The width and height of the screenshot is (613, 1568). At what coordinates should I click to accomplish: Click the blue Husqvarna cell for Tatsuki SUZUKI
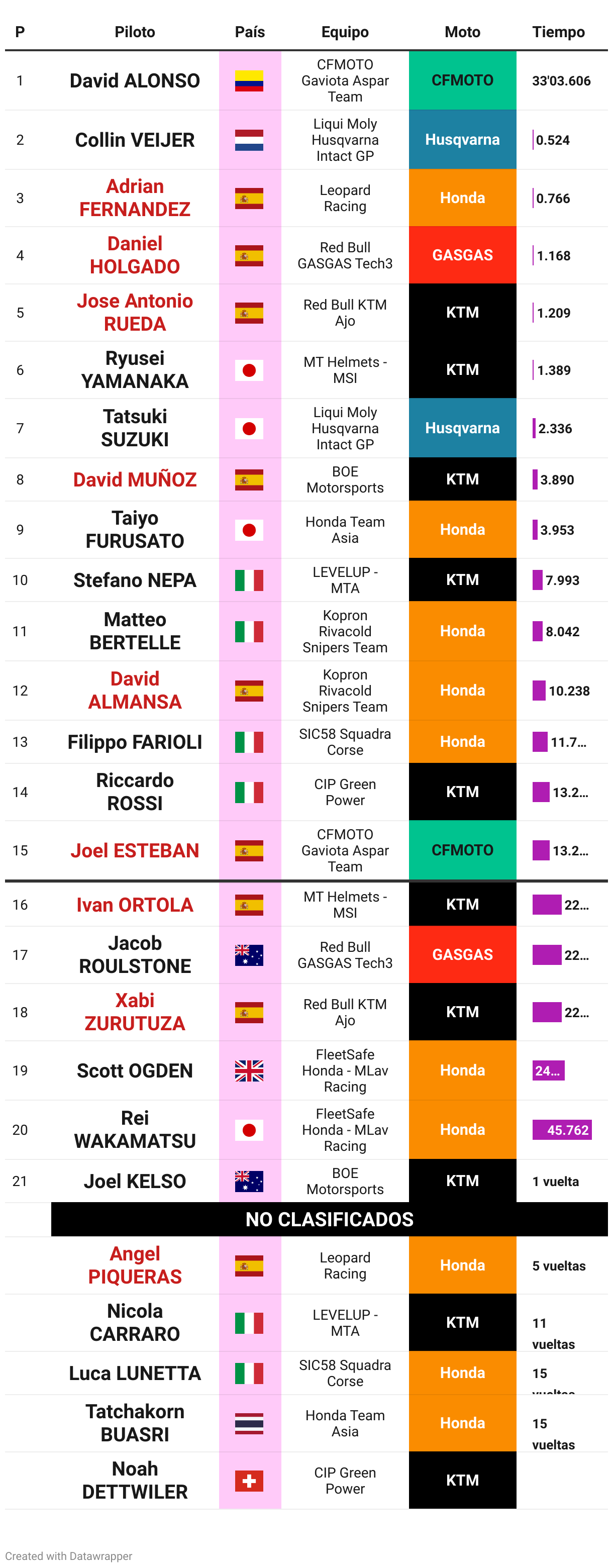point(462,428)
